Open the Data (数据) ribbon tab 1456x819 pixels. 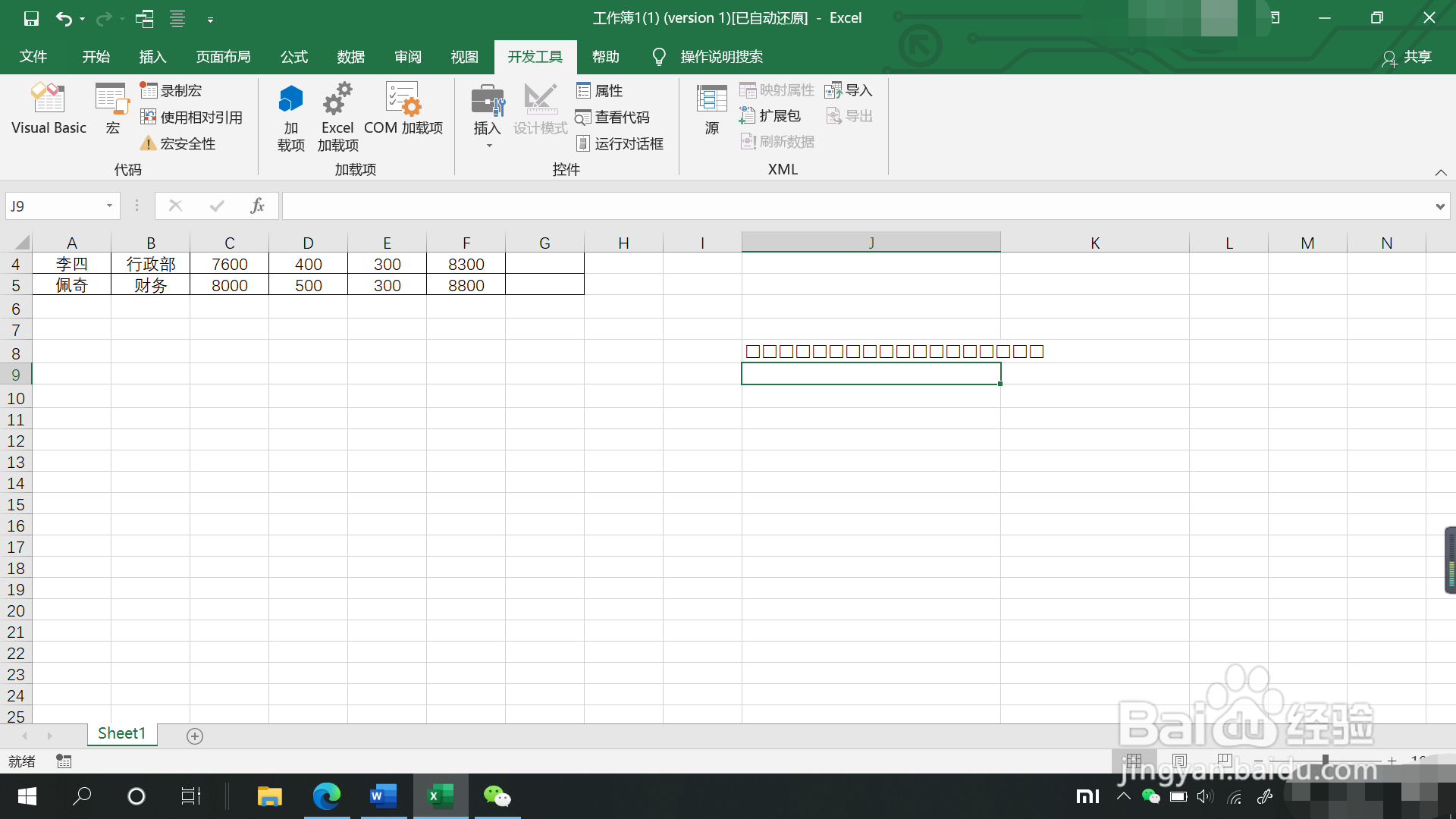(x=350, y=57)
